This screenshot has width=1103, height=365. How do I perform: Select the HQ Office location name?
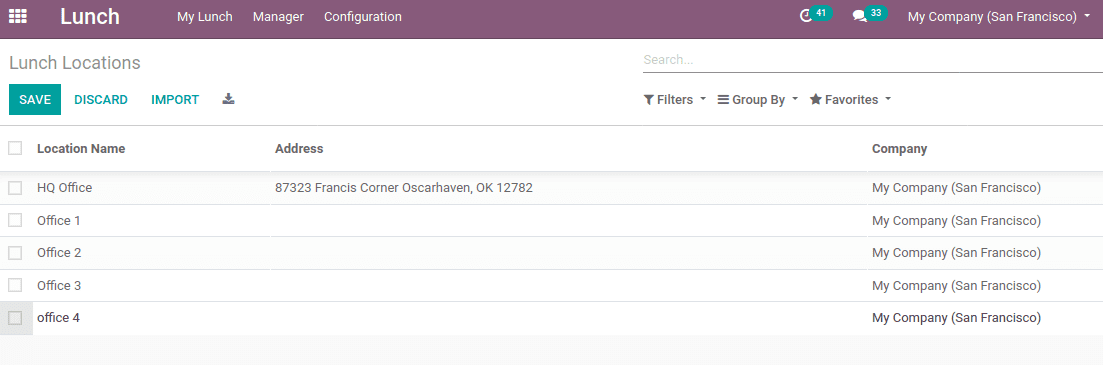pos(65,188)
